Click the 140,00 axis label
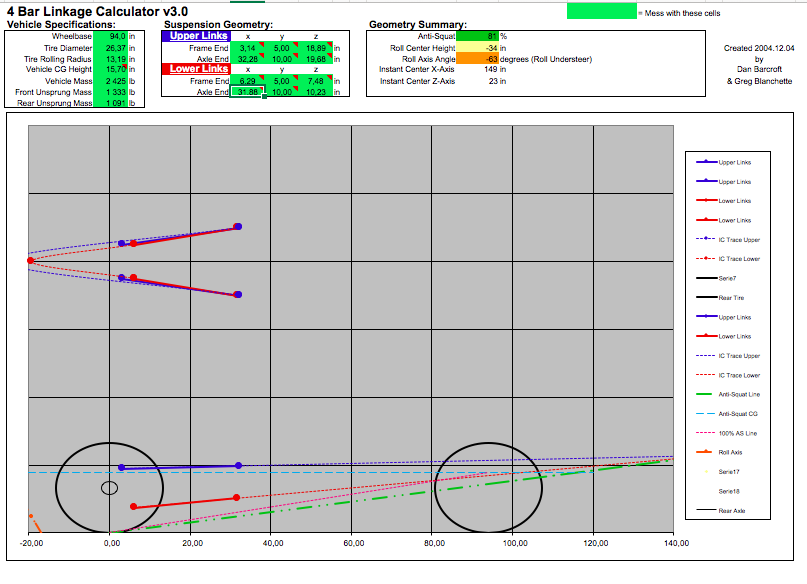This screenshot has width=807, height=584. (x=676, y=543)
